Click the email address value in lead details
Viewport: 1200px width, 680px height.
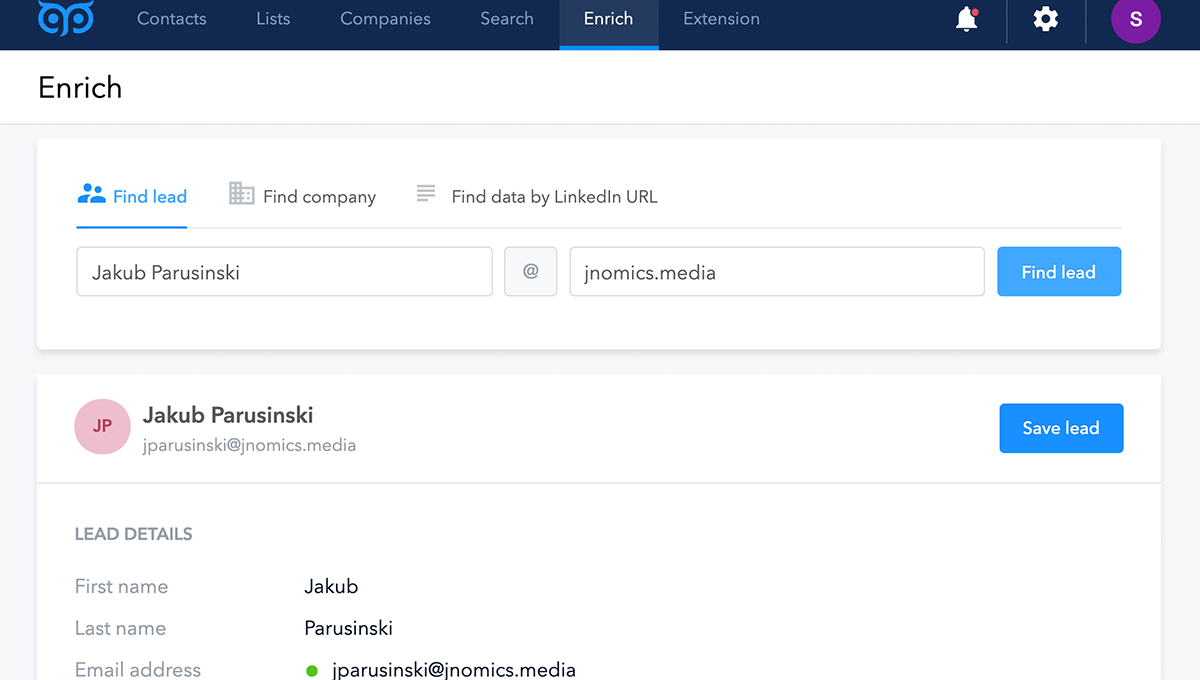[x=454, y=670]
